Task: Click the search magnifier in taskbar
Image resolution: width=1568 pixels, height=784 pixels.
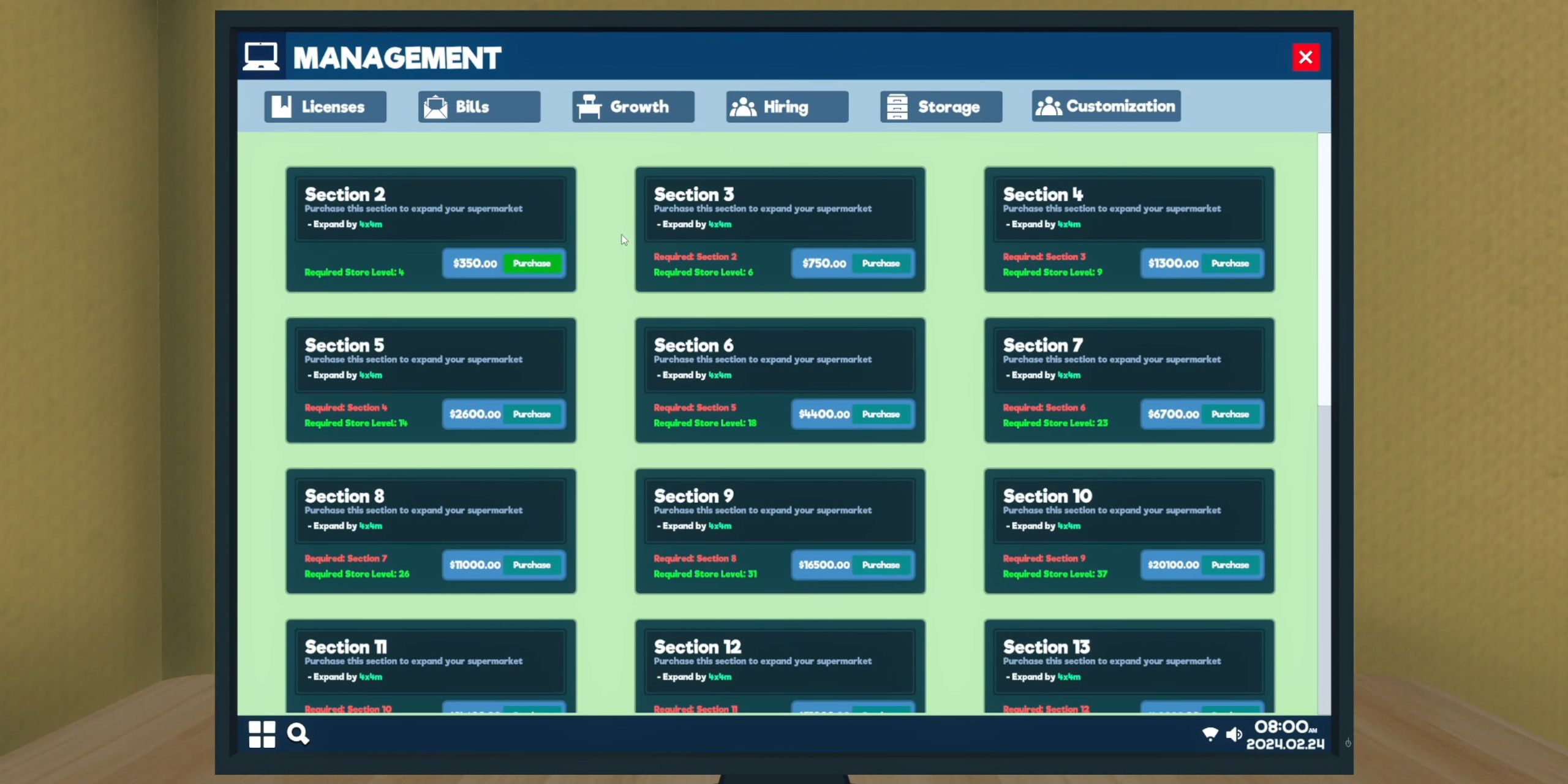Action: point(298,734)
